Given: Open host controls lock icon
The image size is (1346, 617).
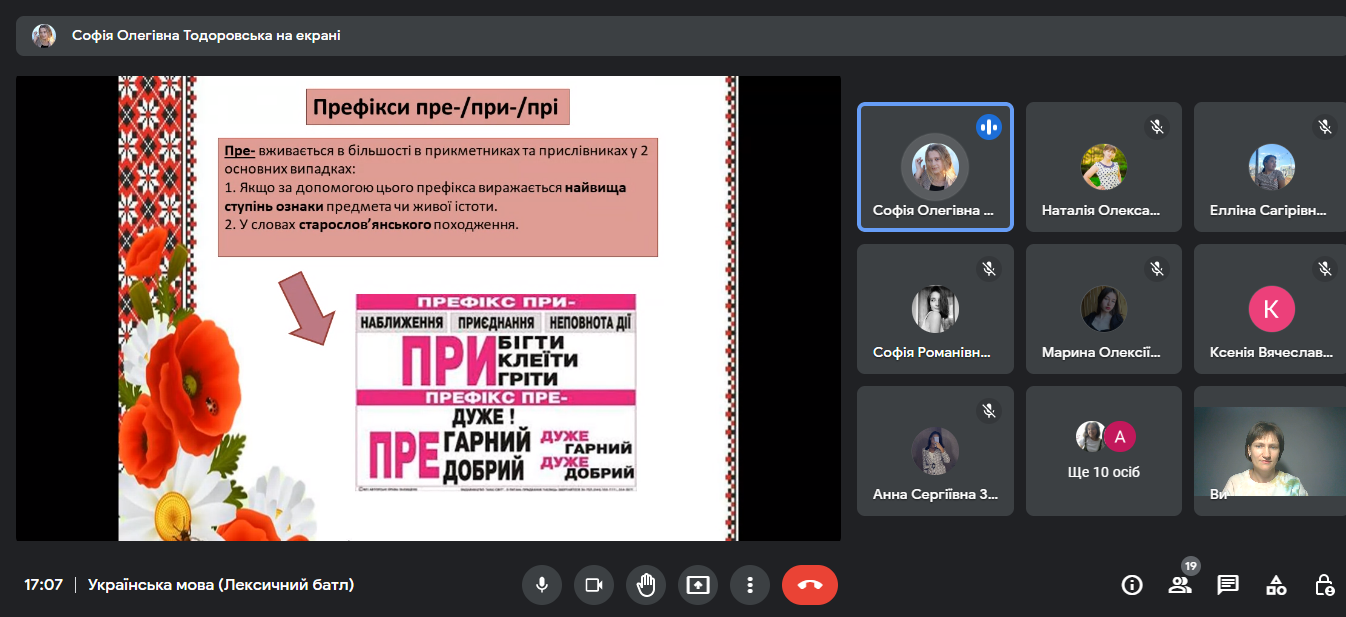Looking at the screenshot, I should click(1324, 585).
